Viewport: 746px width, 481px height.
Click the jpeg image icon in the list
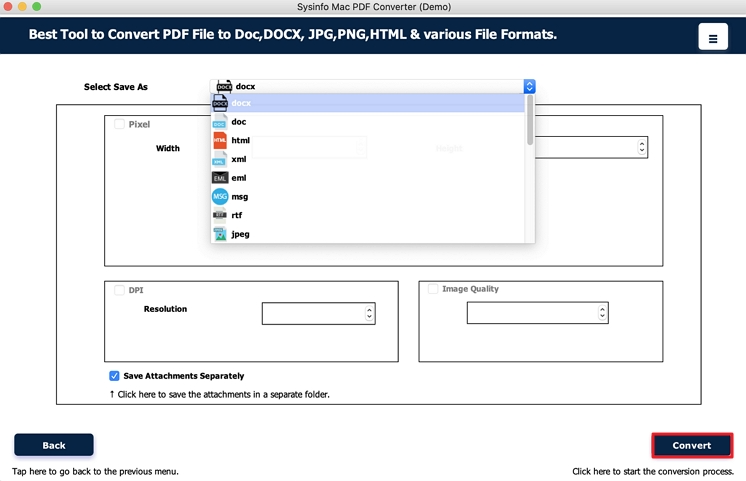click(220, 234)
